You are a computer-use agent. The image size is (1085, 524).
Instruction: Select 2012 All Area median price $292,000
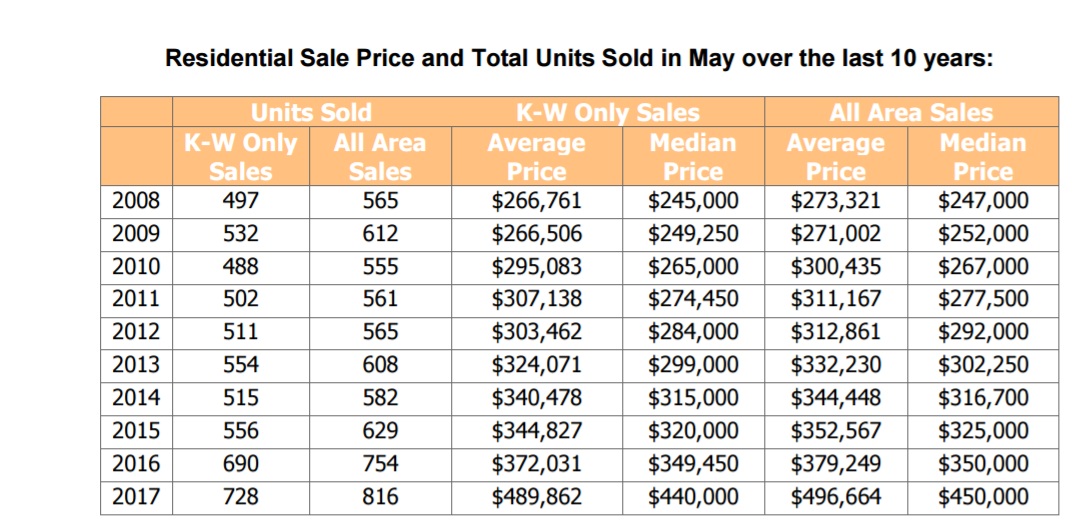coord(983,332)
